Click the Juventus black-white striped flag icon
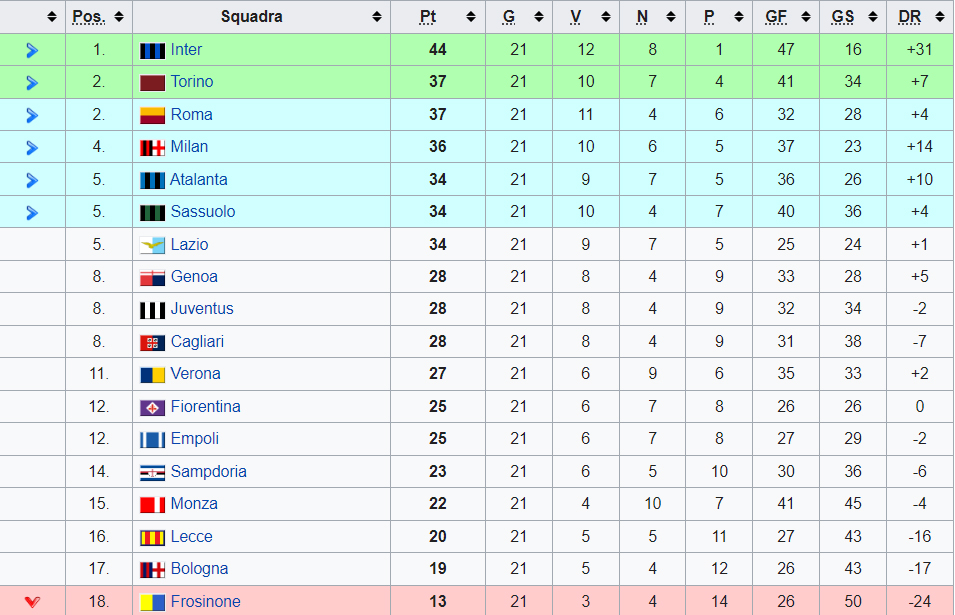Viewport: 955px width, 615px height. (x=152, y=310)
